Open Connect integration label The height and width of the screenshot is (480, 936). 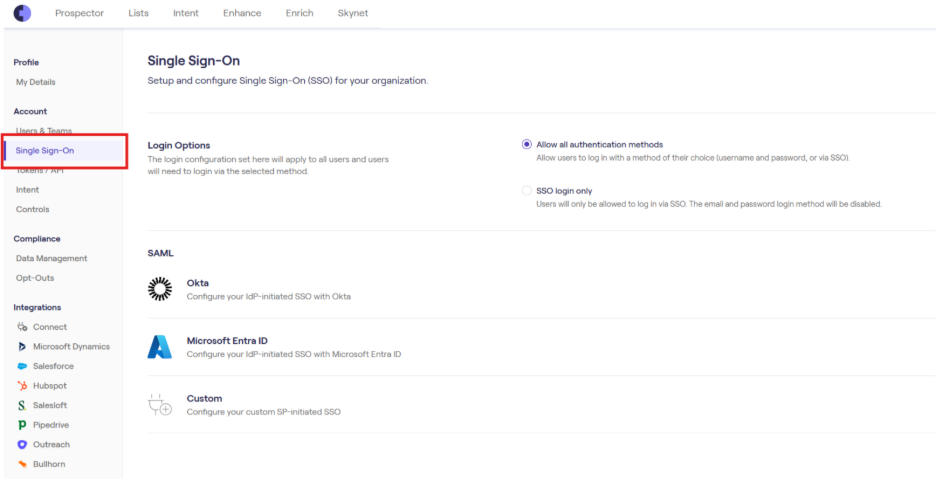tap(50, 327)
